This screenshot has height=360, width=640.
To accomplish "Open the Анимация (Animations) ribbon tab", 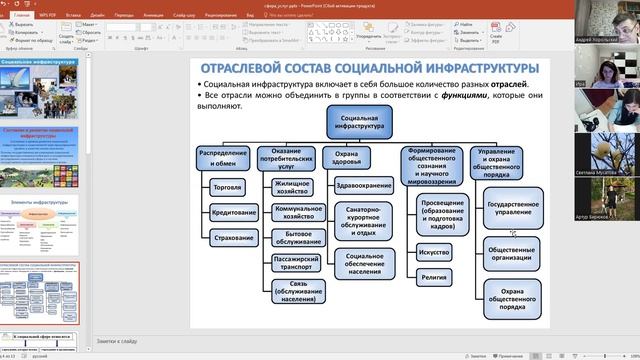I will click(x=153, y=15).
